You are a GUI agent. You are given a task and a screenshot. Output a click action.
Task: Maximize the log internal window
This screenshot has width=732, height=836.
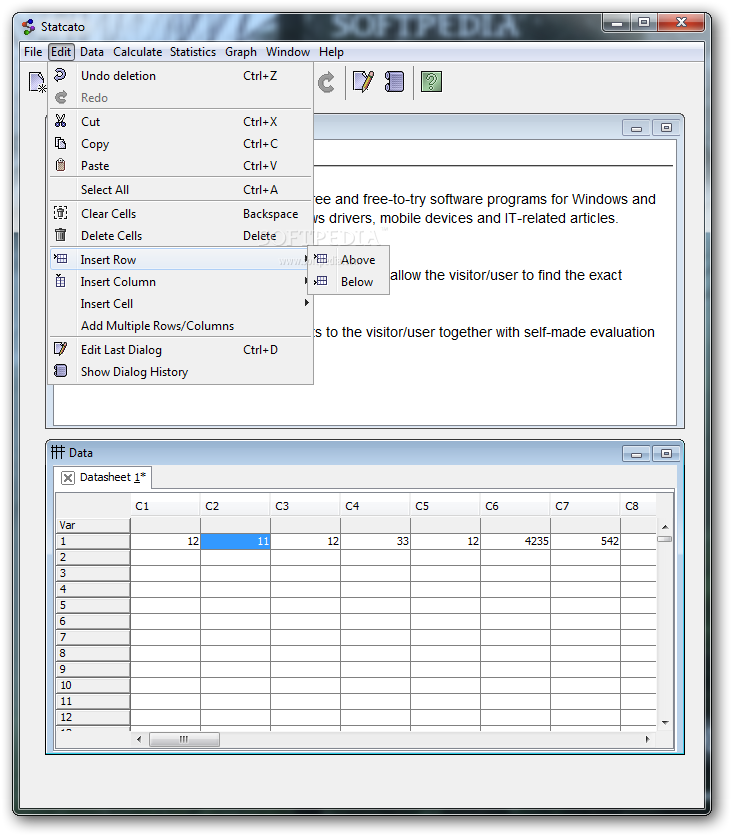[x=666, y=128]
